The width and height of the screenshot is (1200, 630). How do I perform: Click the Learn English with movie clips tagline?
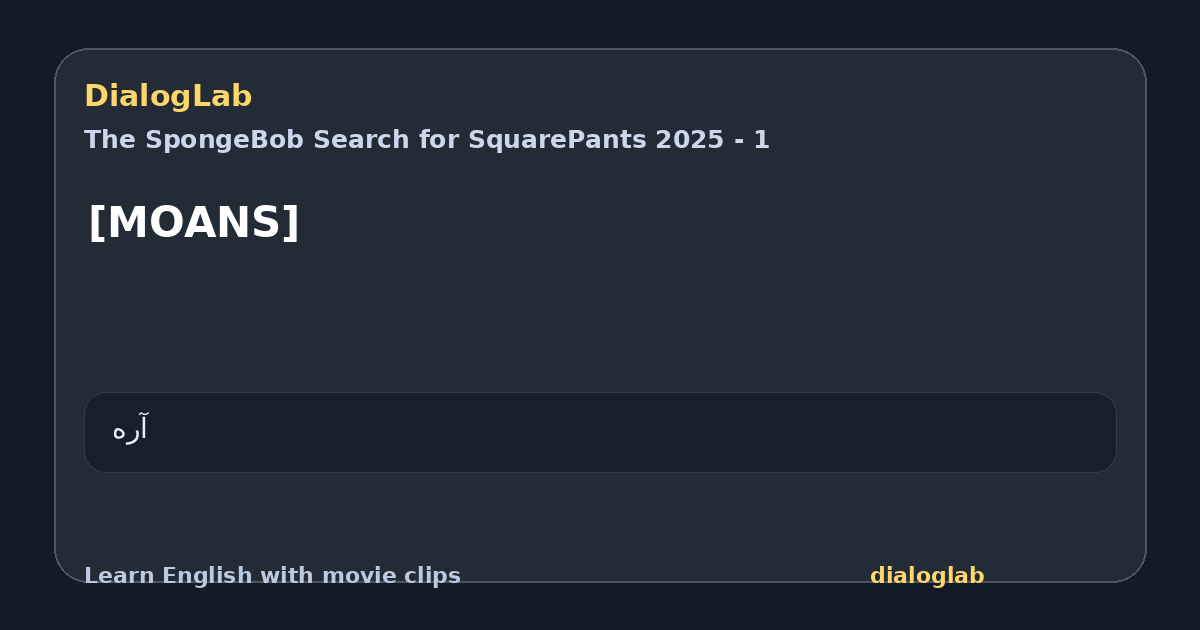[272, 576]
